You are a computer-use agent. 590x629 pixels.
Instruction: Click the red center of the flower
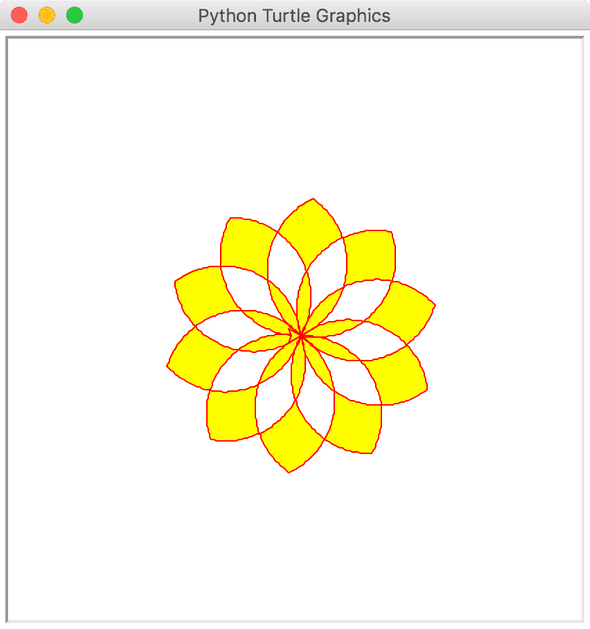pyautogui.click(x=301, y=335)
